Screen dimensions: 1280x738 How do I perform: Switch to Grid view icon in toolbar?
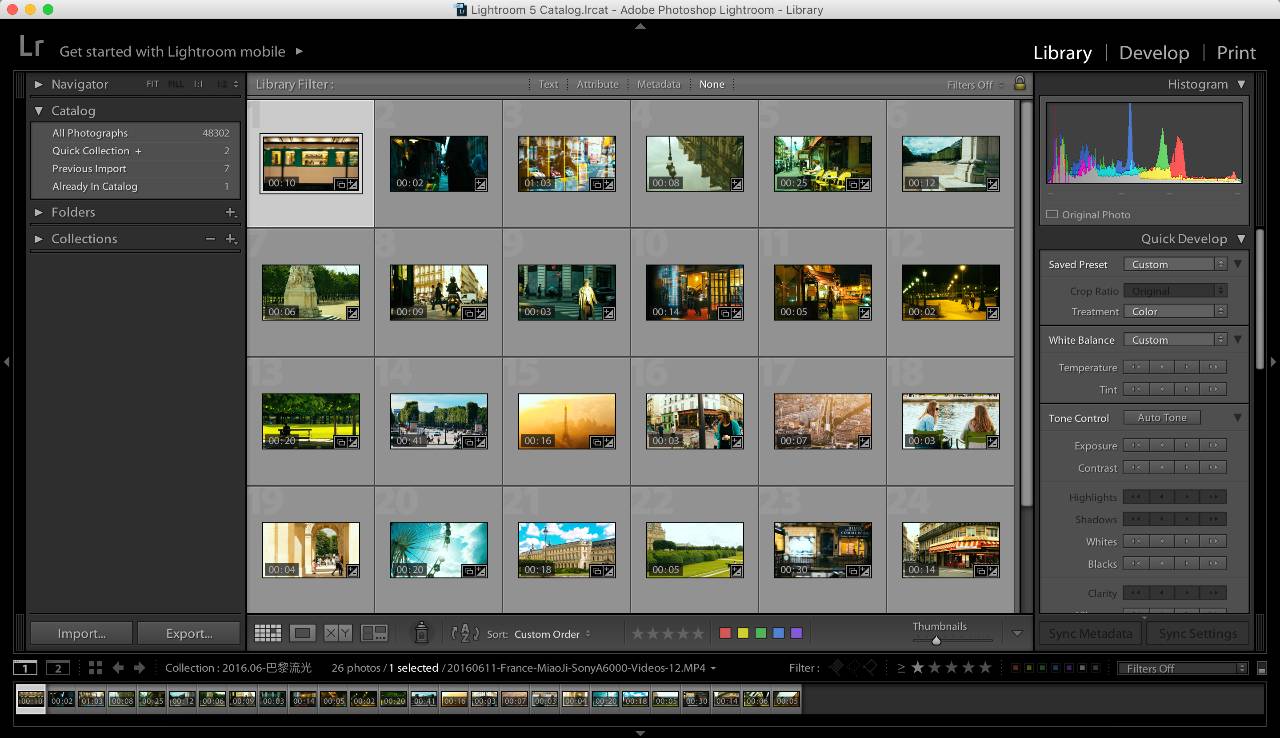tap(267, 633)
